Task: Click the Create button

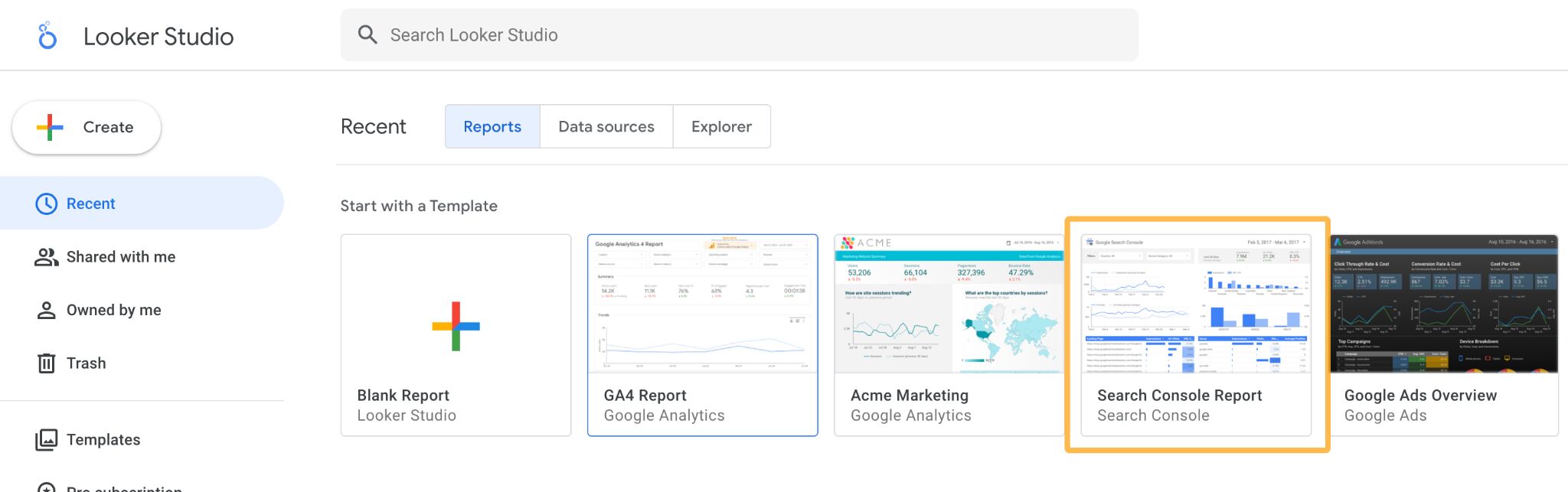Action: tap(87, 127)
